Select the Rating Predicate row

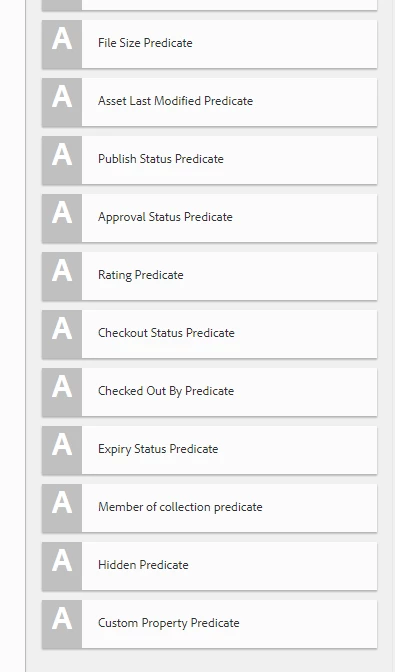point(209,276)
